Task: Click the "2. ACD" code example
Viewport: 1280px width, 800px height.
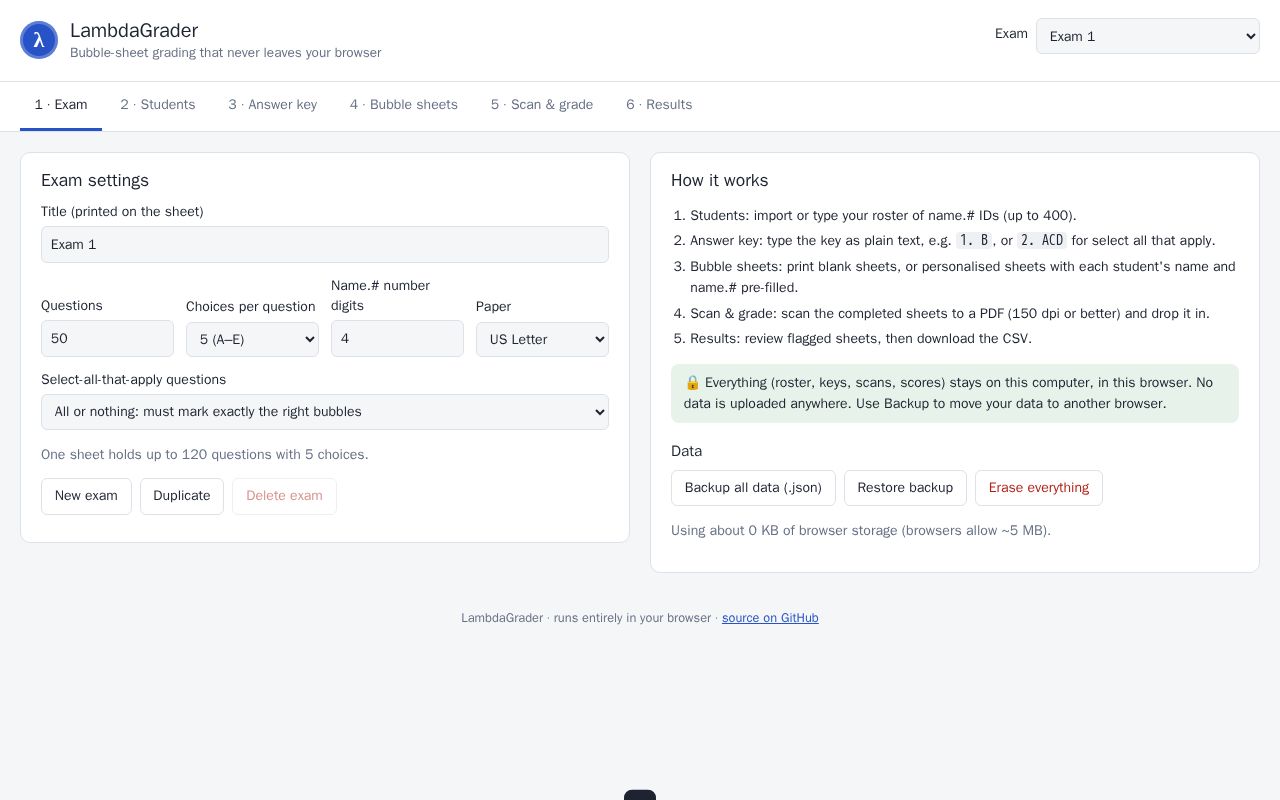Action: pyautogui.click(x=1042, y=241)
